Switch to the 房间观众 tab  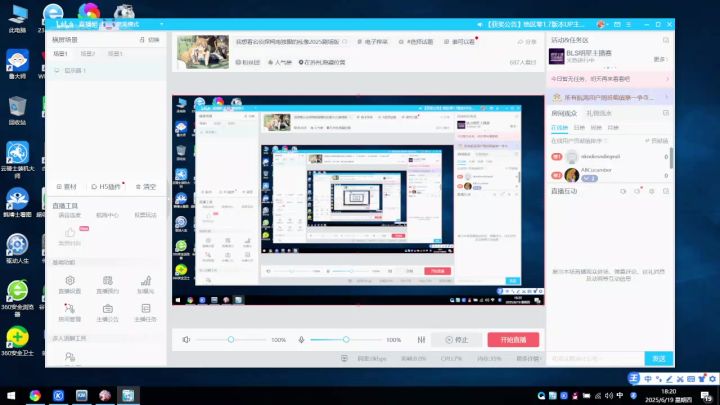click(x=564, y=113)
